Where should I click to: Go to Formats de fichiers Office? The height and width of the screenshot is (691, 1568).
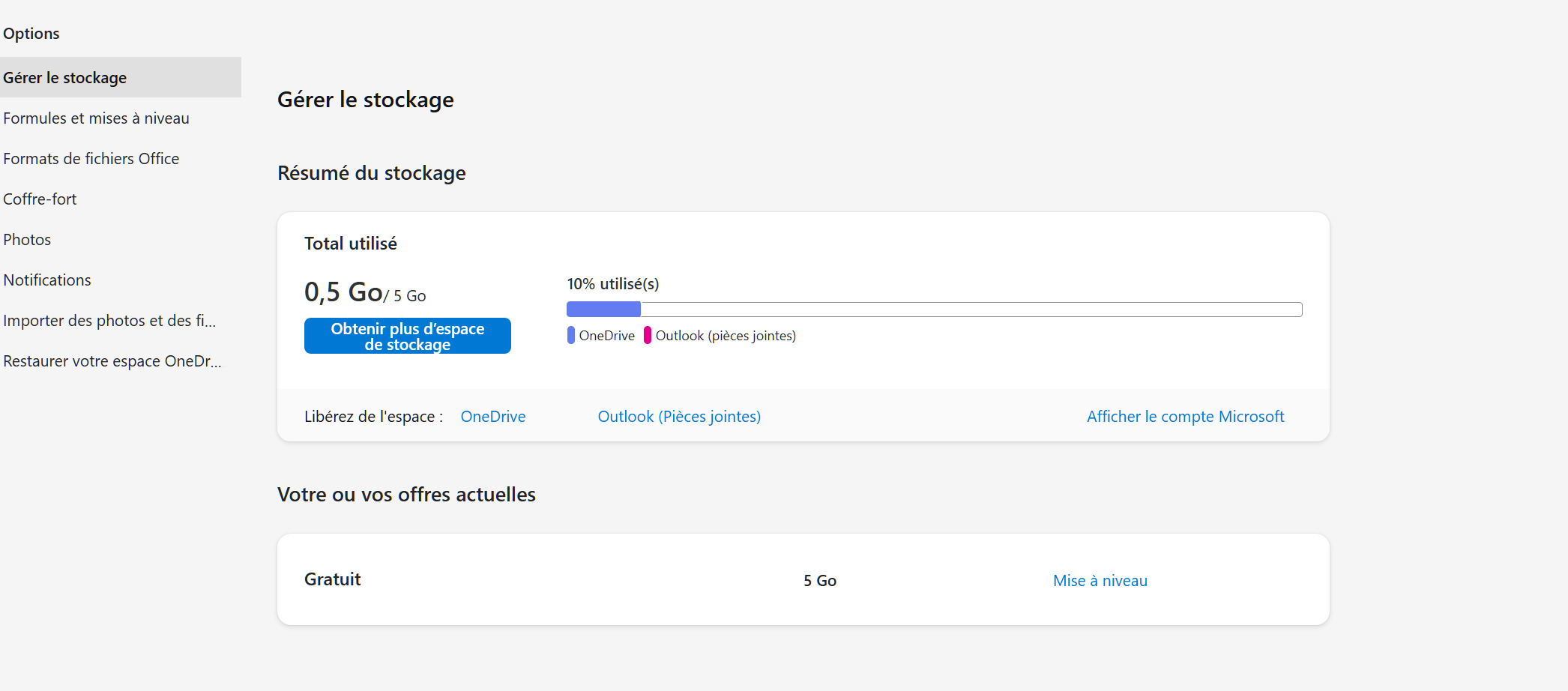[x=91, y=159]
